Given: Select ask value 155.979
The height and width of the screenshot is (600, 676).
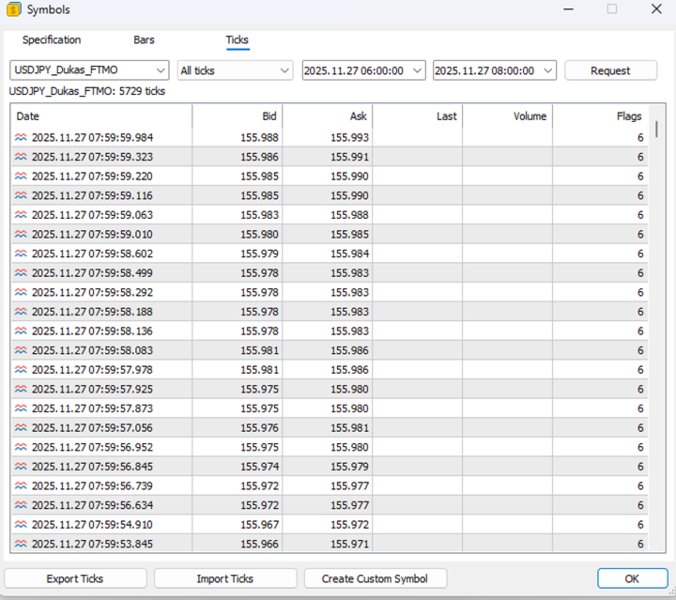Looking at the screenshot, I should click(x=350, y=466).
